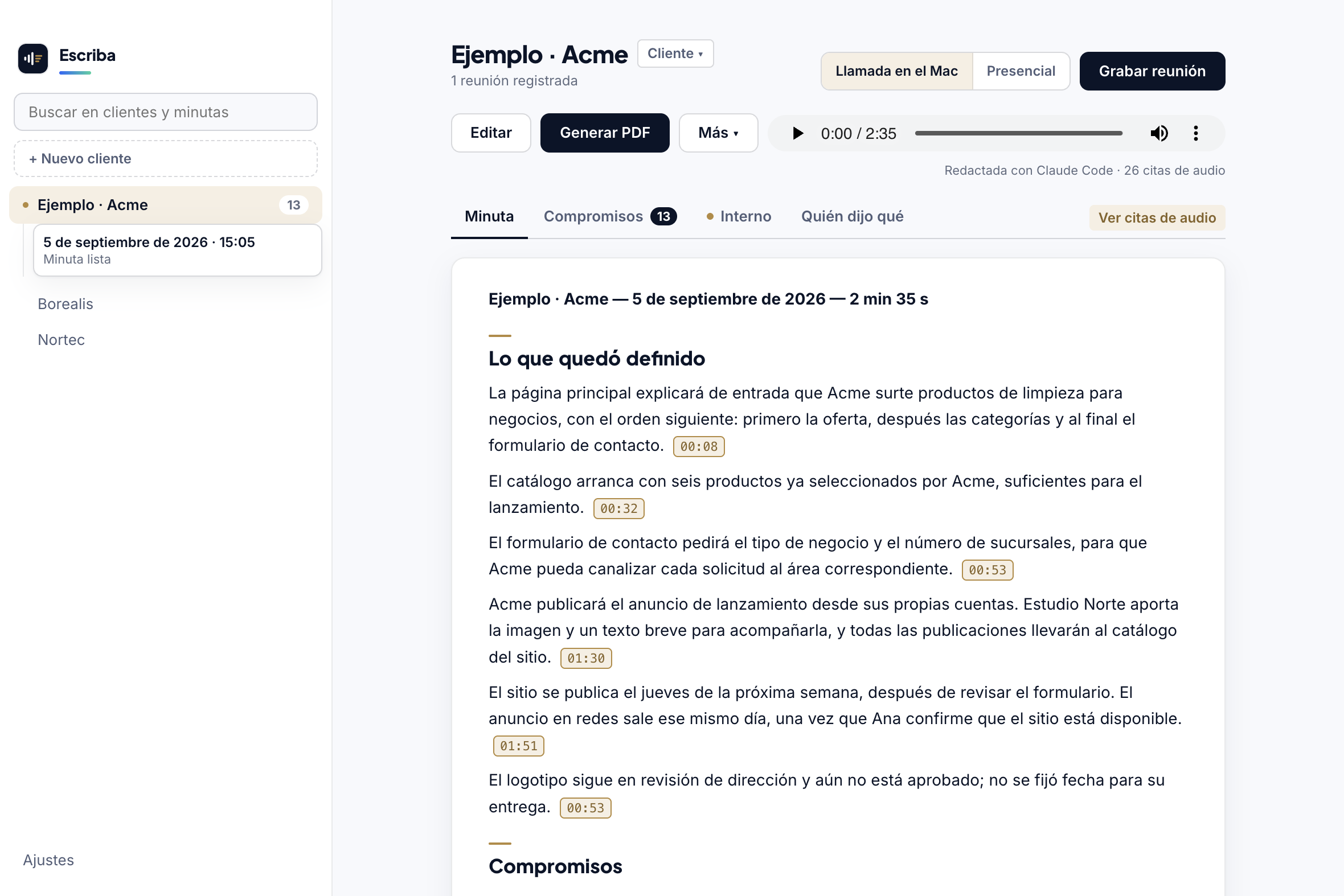Viewport: 1344px width, 896px height.
Task: Click the Generar PDF button
Action: [x=604, y=133]
